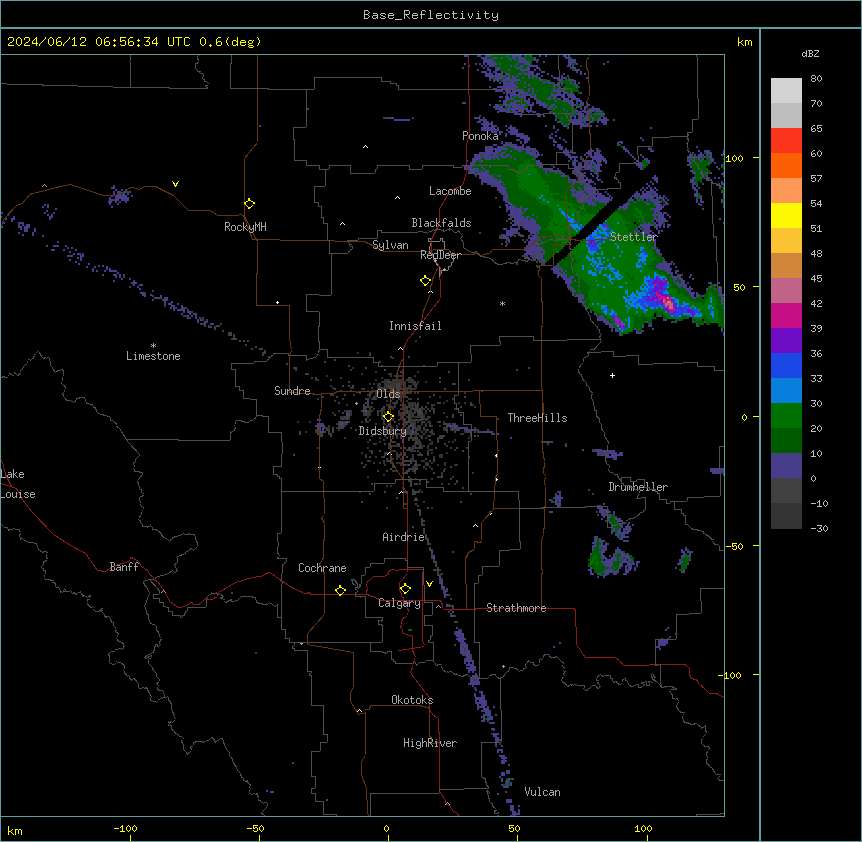The width and height of the screenshot is (862, 842).
Task: Click the -100 tick label on the bottom axis
Action: coord(125,828)
